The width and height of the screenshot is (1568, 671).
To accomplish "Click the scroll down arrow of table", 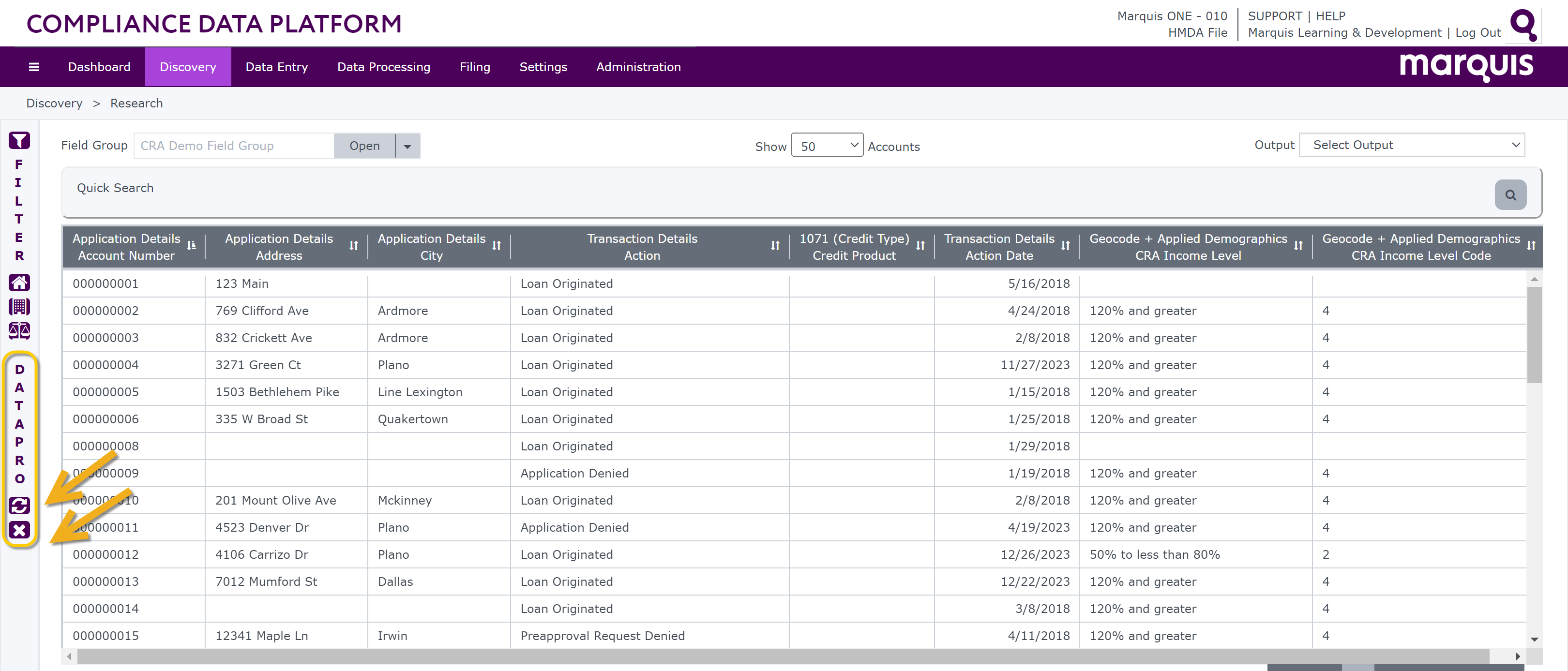I will tap(1534, 640).
